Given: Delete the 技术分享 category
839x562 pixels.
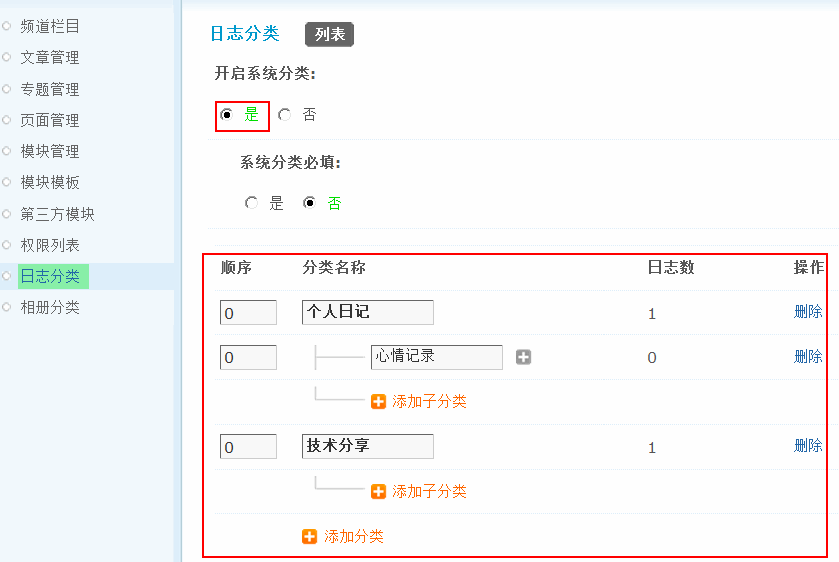Looking at the screenshot, I should [808, 446].
